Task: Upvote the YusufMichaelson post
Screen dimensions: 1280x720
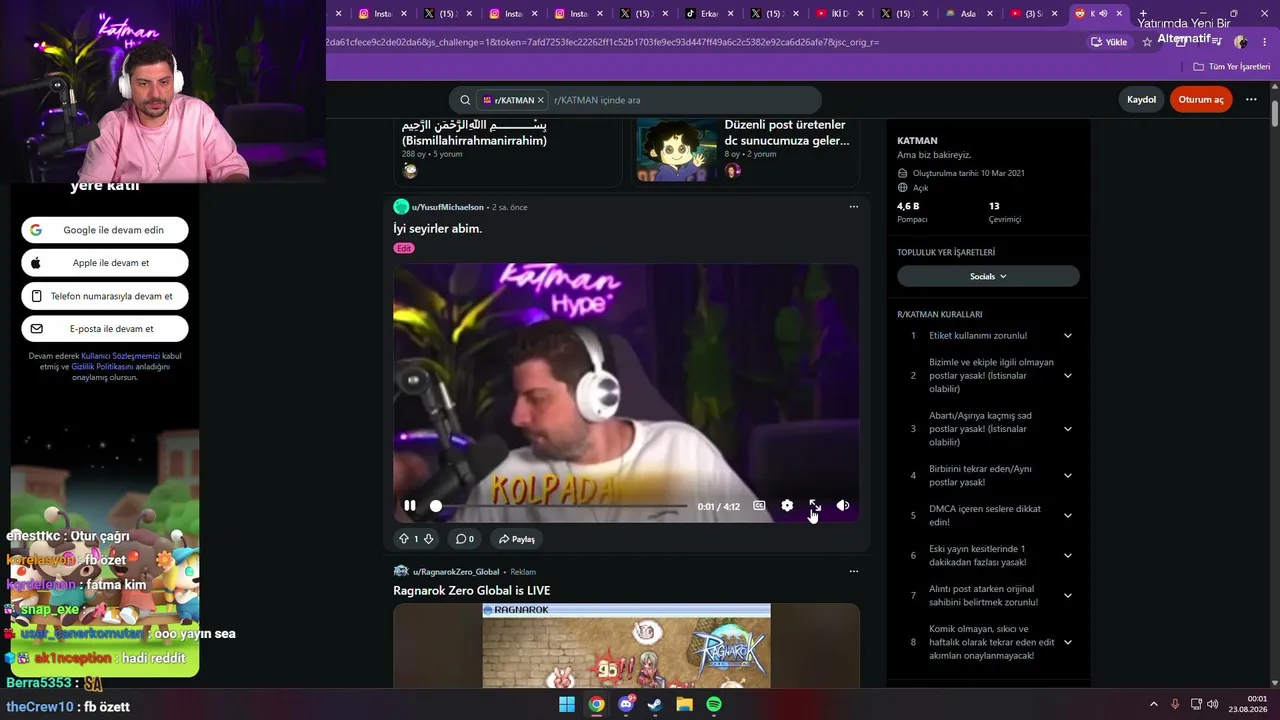Action: point(404,539)
